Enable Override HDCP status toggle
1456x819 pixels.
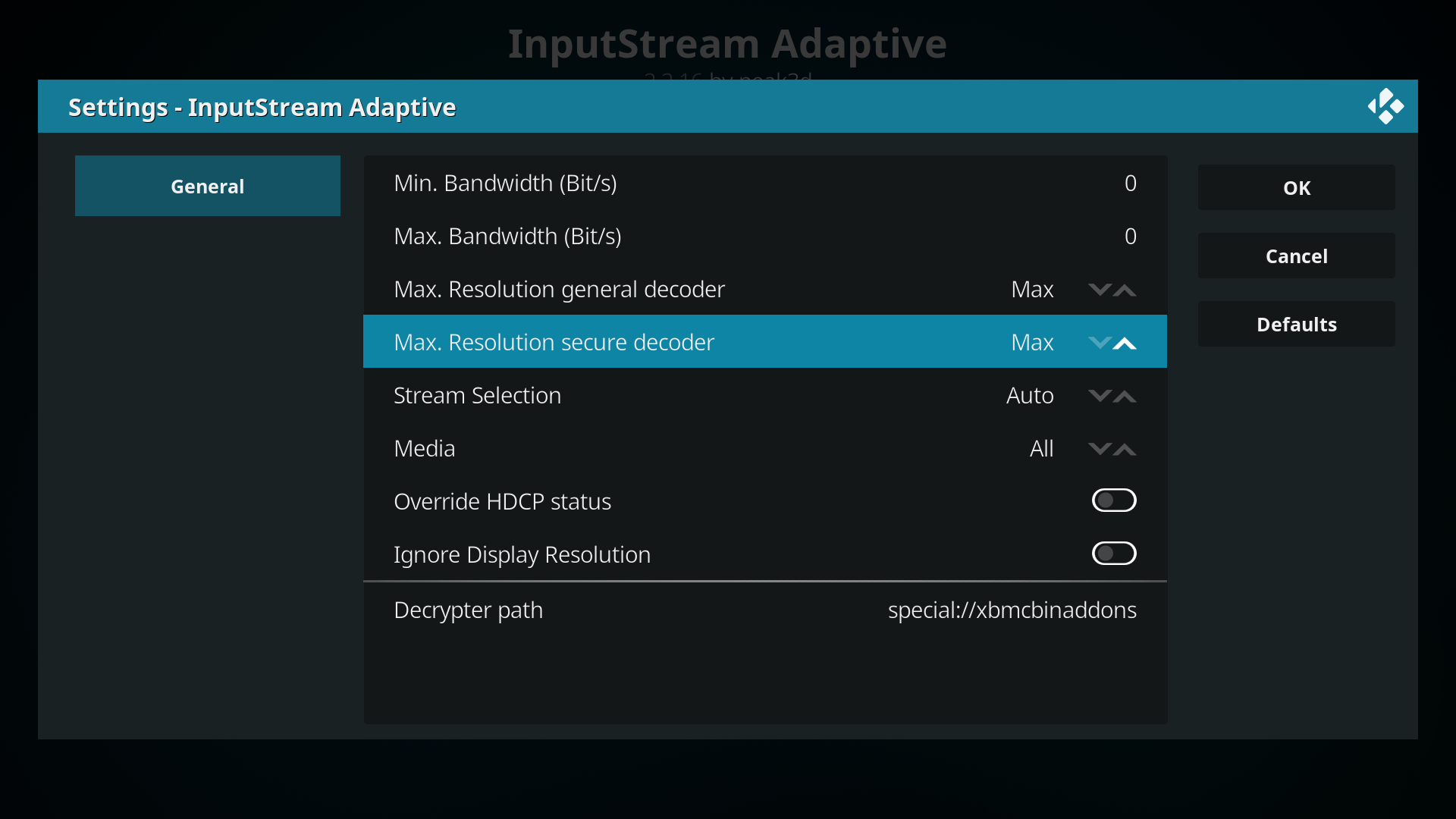pyautogui.click(x=1114, y=500)
